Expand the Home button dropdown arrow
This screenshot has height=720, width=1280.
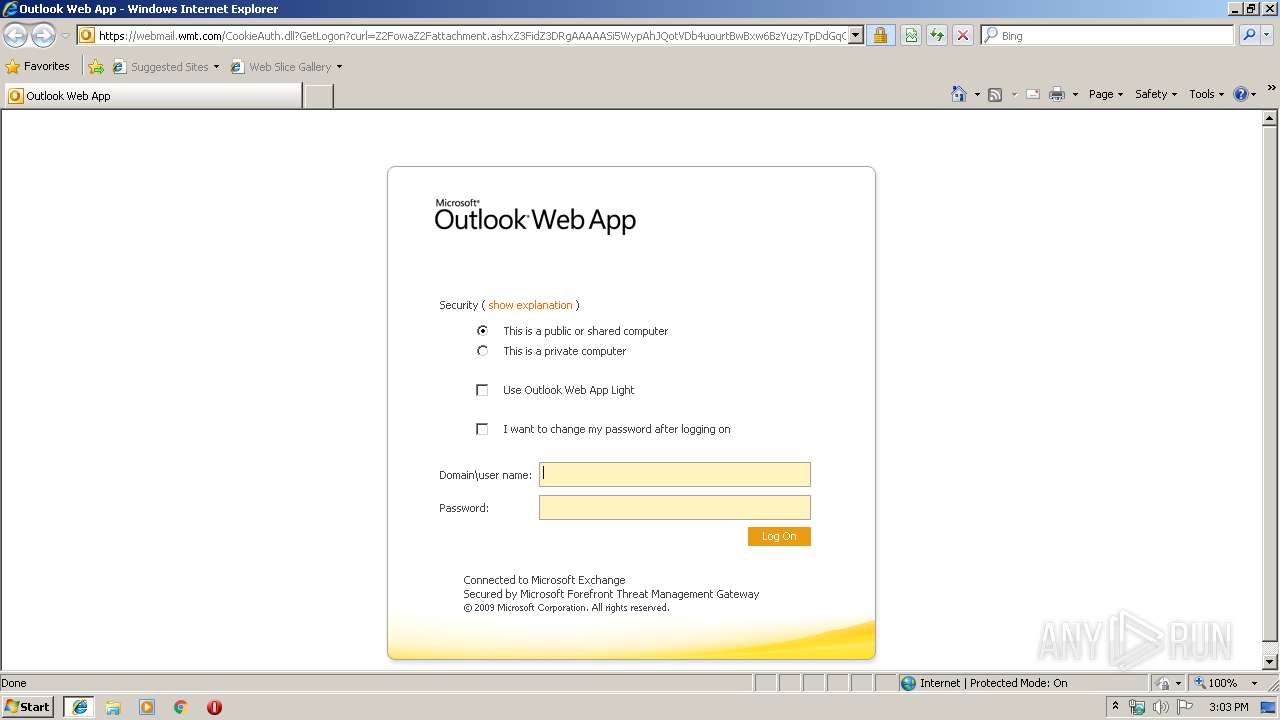tap(977, 95)
